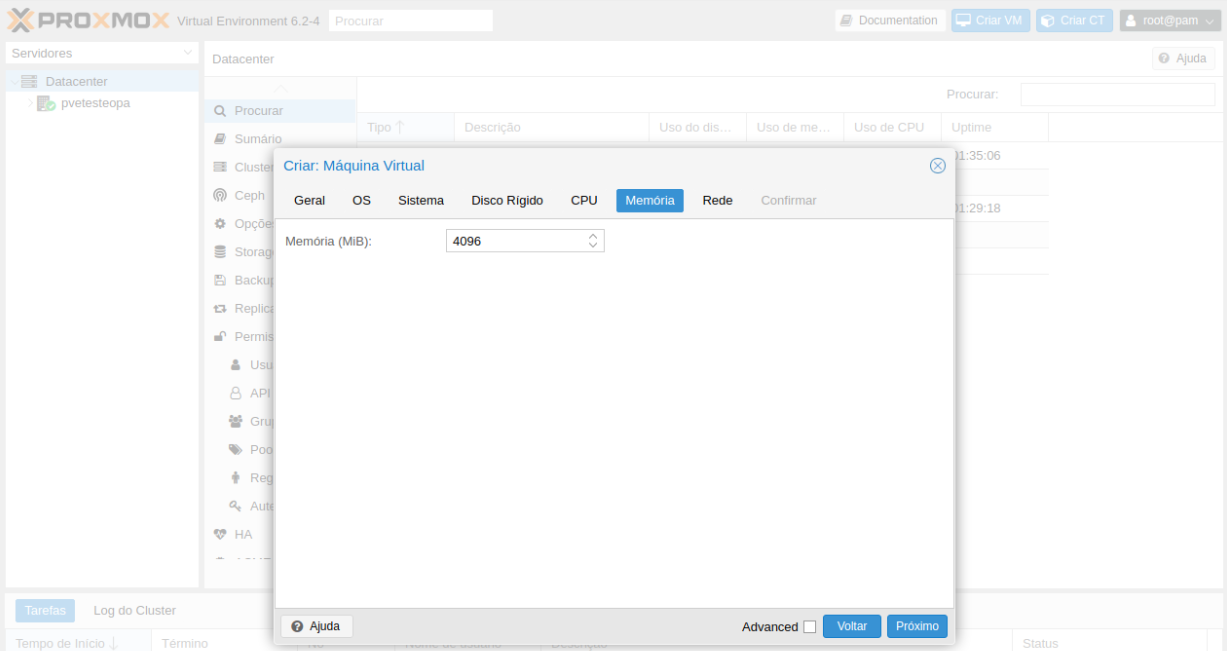Viewport: 1227px width, 651px height.
Task: Decrease memory using the spinner down arrow
Action: tap(593, 246)
